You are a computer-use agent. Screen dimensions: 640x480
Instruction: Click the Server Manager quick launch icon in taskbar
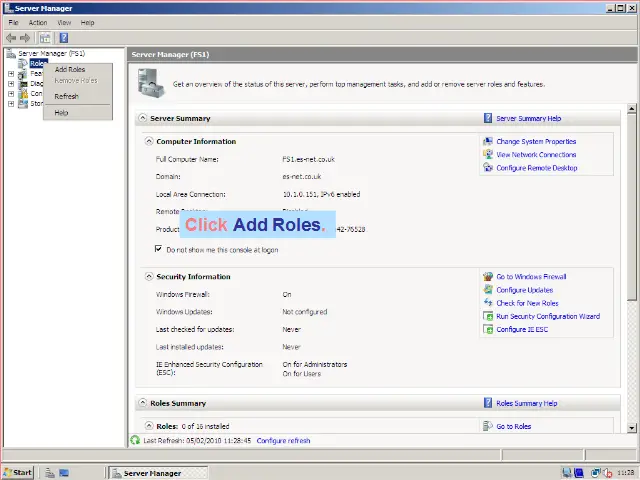50,473
